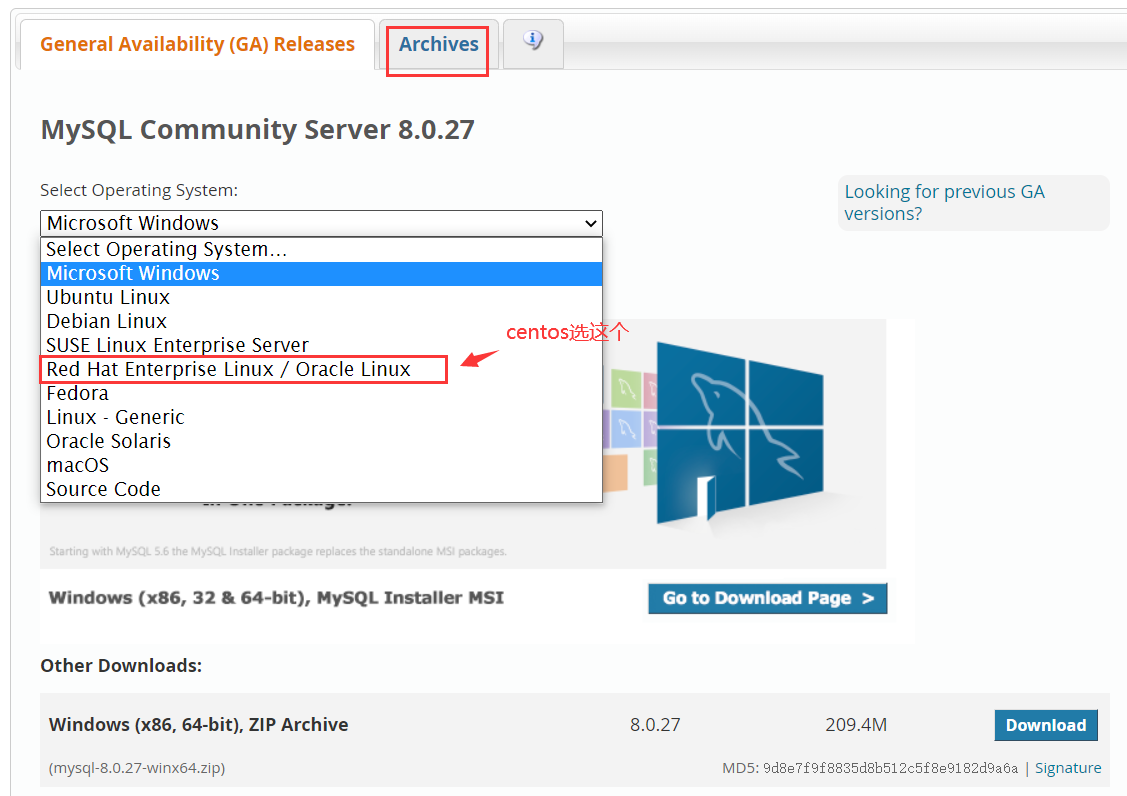Open the info bubble icon tab
The height and width of the screenshot is (796, 1127).
tap(533, 43)
